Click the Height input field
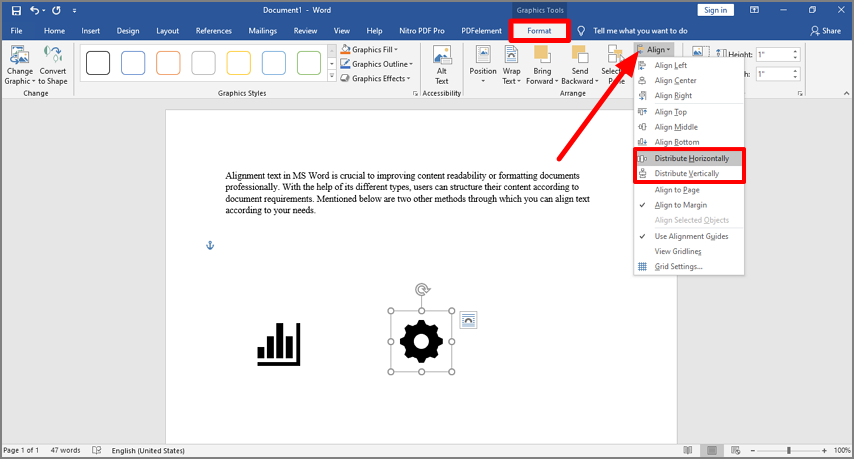Viewport: 854px width, 459px height. tap(774, 54)
